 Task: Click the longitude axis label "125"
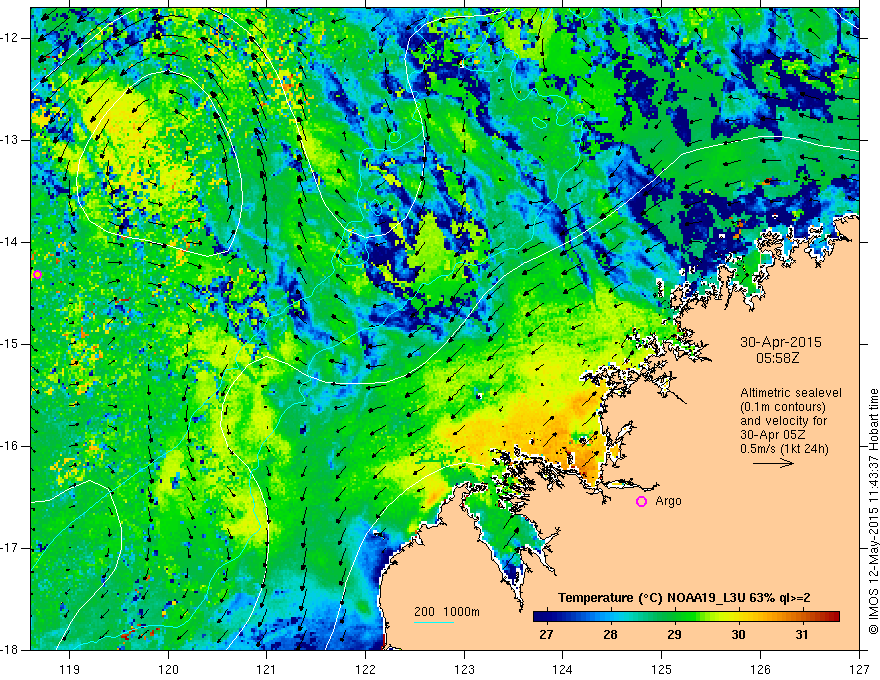coord(662,669)
